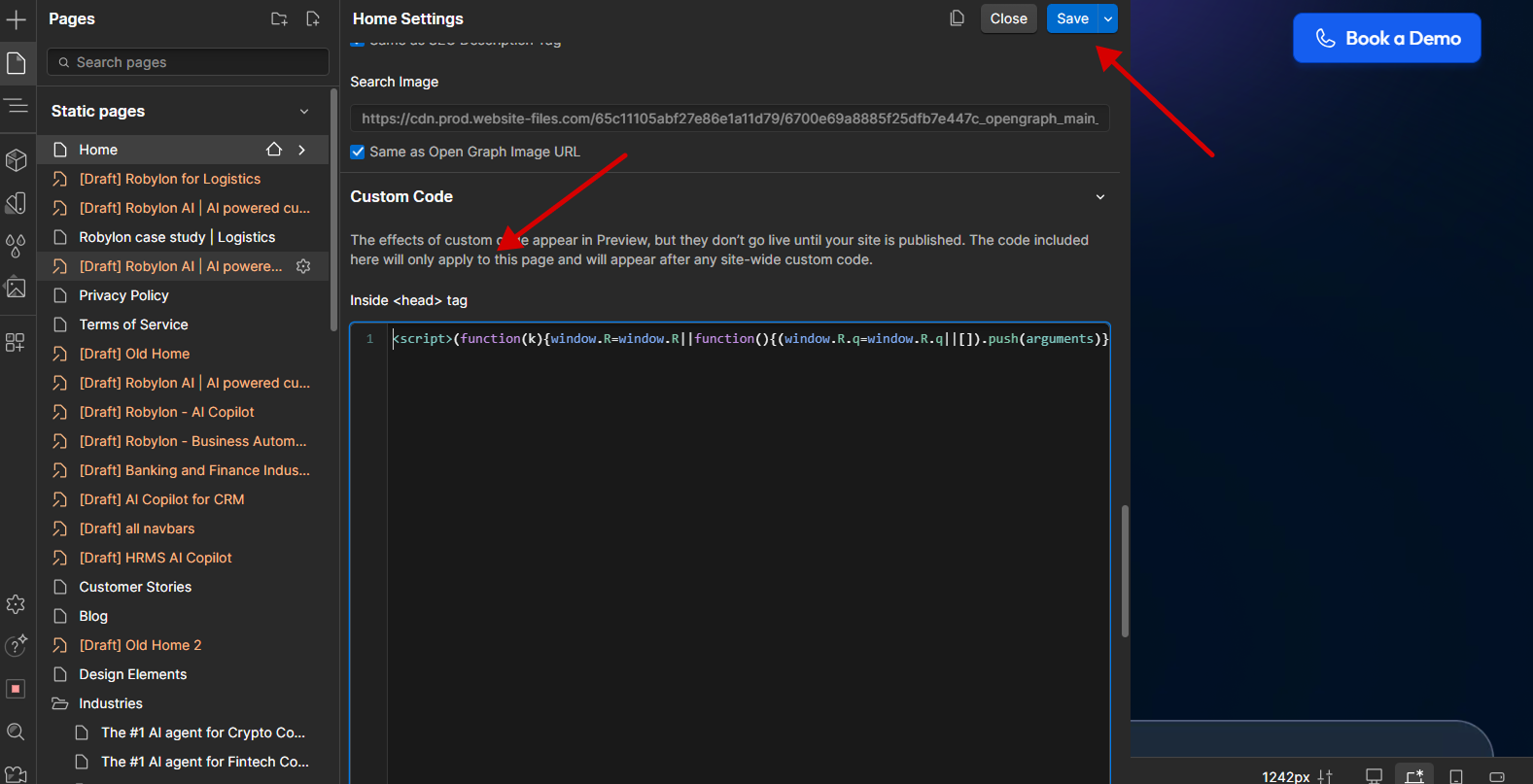Screen dimensions: 1533x784
Task: Collapse the Static pages section
Action: point(304,112)
